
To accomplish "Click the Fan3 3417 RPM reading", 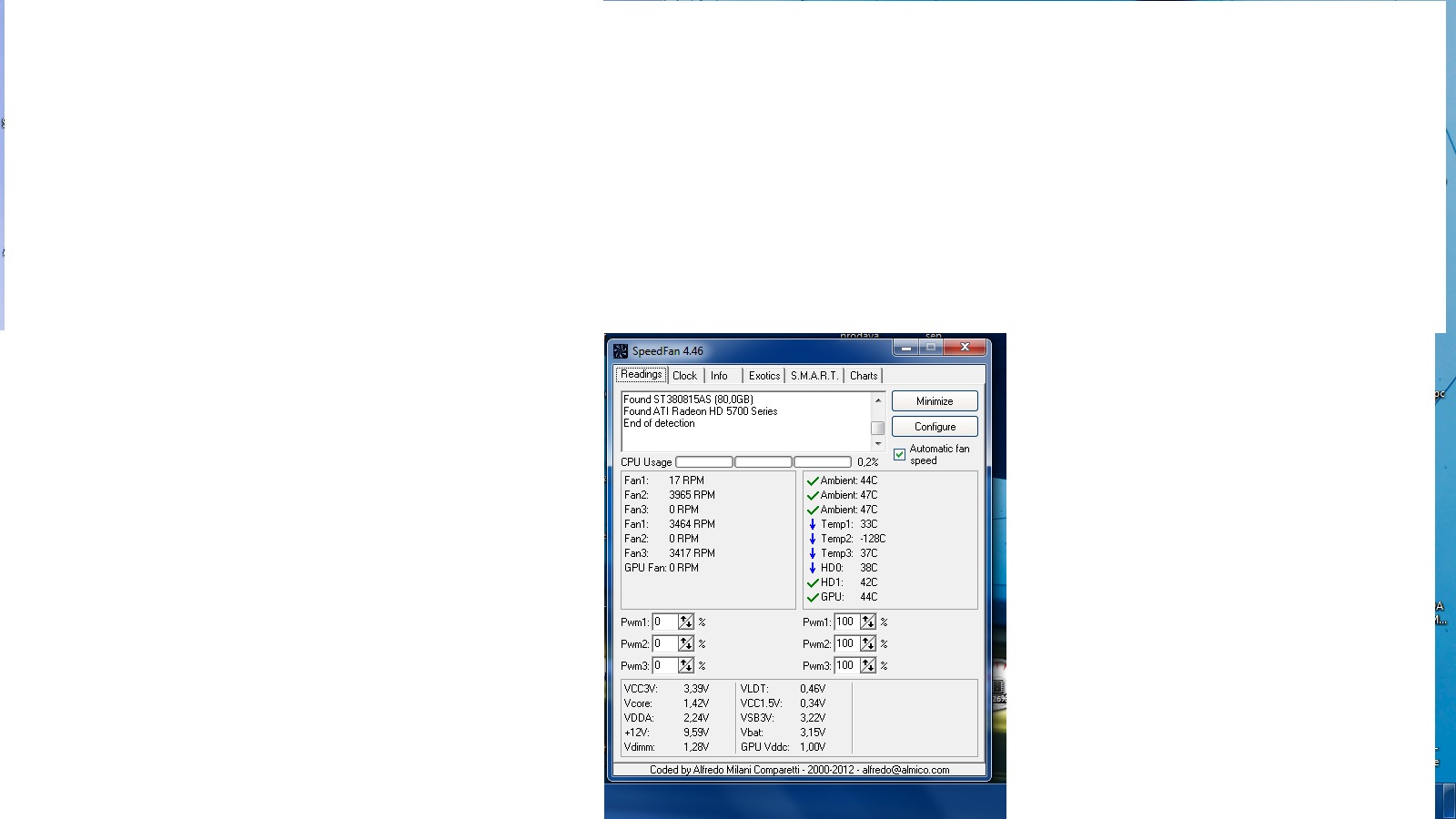I will click(670, 553).
